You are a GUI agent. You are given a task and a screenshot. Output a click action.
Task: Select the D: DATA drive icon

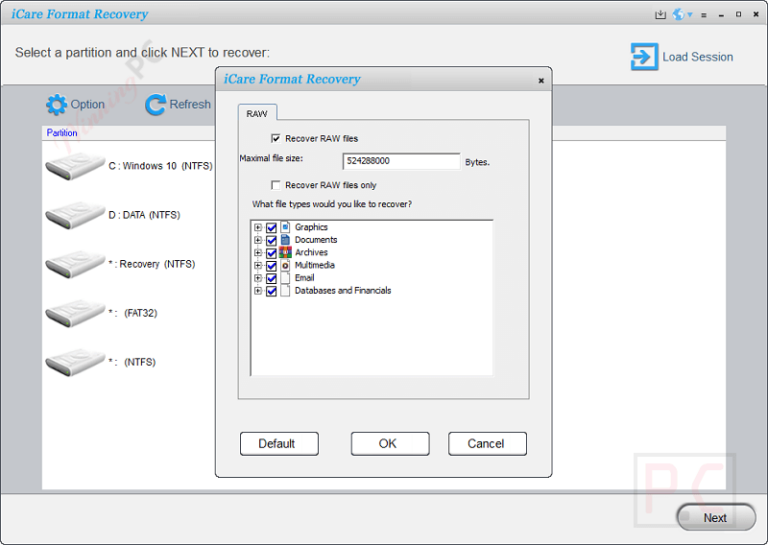pyautogui.click(x=75, y=215)
